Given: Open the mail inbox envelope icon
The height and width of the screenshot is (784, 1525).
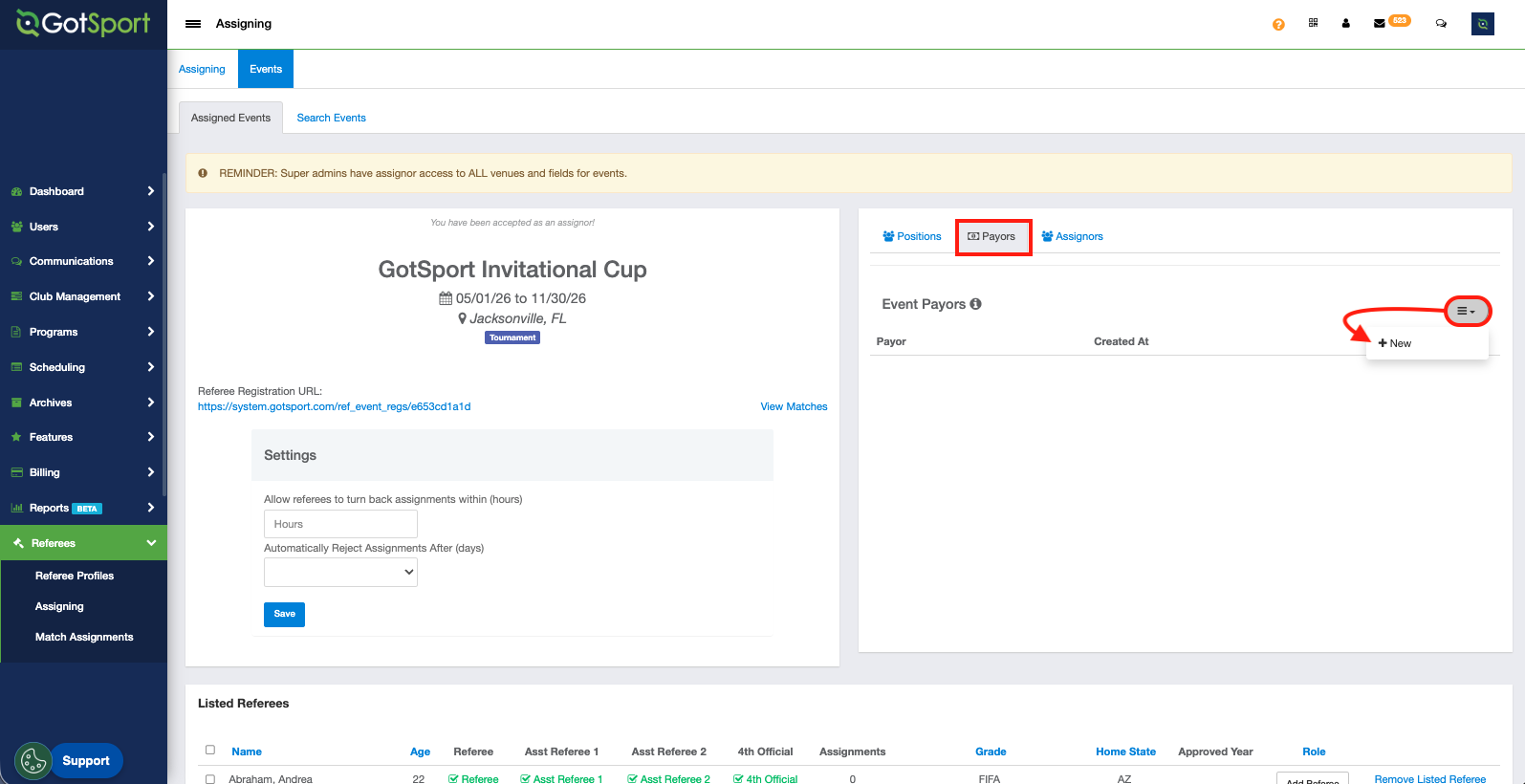Looking at the screenshot, I should 1379,23.
